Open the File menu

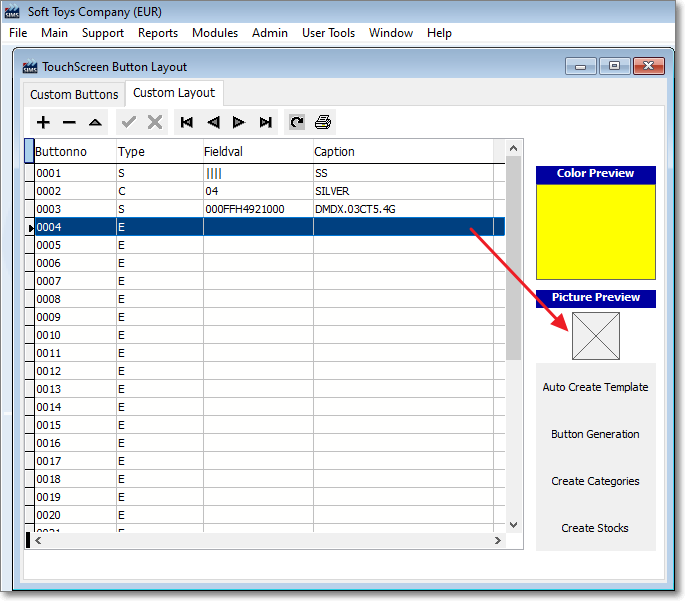[x=18, y=33]
